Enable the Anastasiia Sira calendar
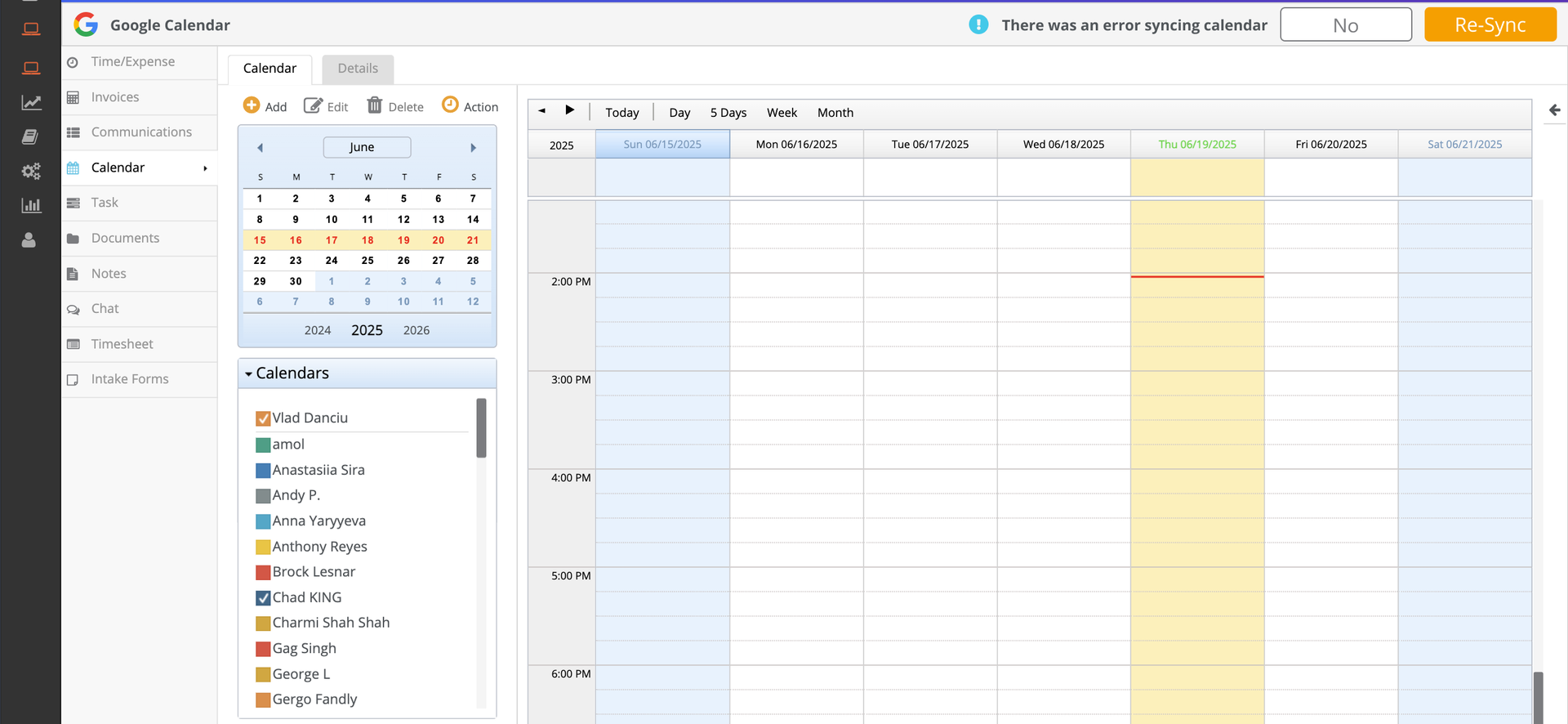The height and width of the screenshot is (724, 1568). click(x=263, y=471)
